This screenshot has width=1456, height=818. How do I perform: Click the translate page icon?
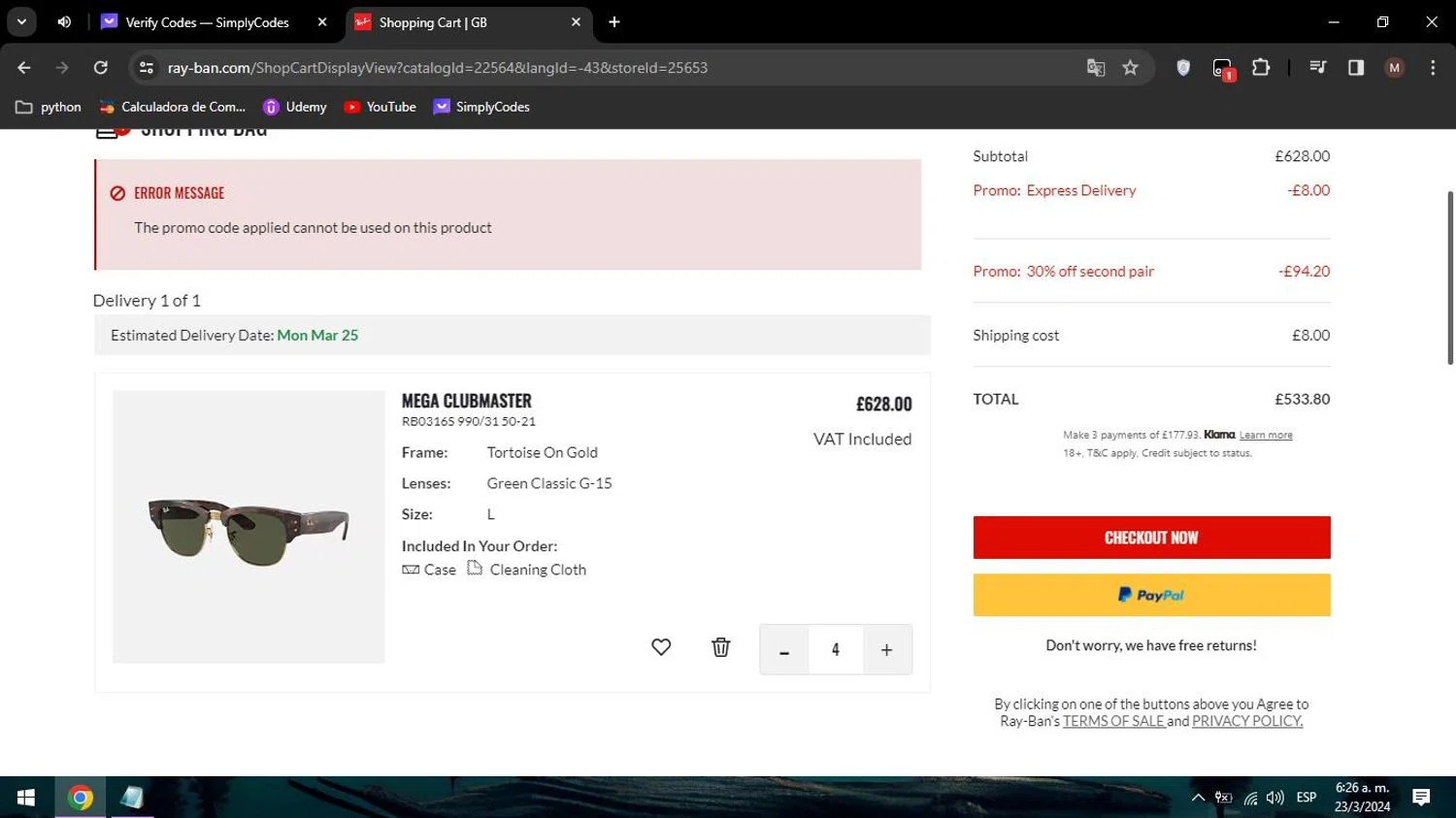[x=1096, y=68]
